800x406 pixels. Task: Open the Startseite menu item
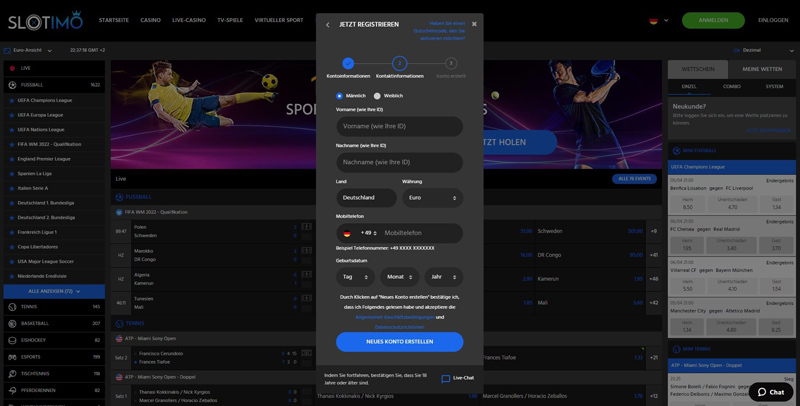coord(114,20)
